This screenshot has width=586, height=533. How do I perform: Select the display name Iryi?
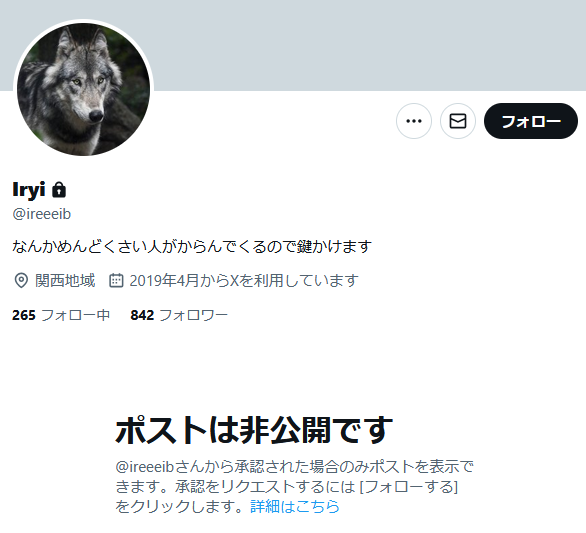coord(29,190)
